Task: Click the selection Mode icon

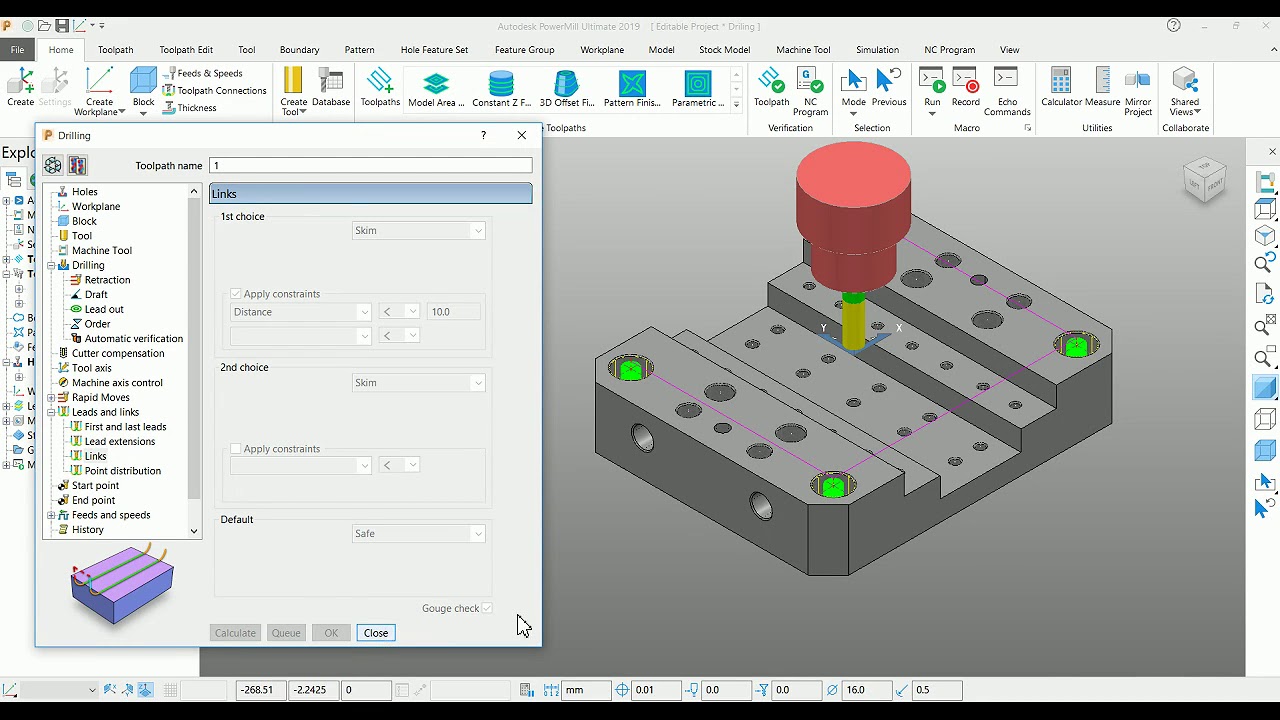Action: tap(854, 91)
